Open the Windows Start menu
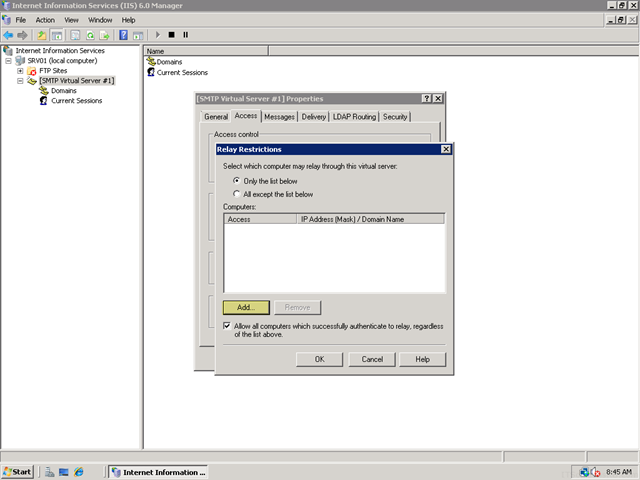Screen dimensions: 640x480 click(17, 472)
